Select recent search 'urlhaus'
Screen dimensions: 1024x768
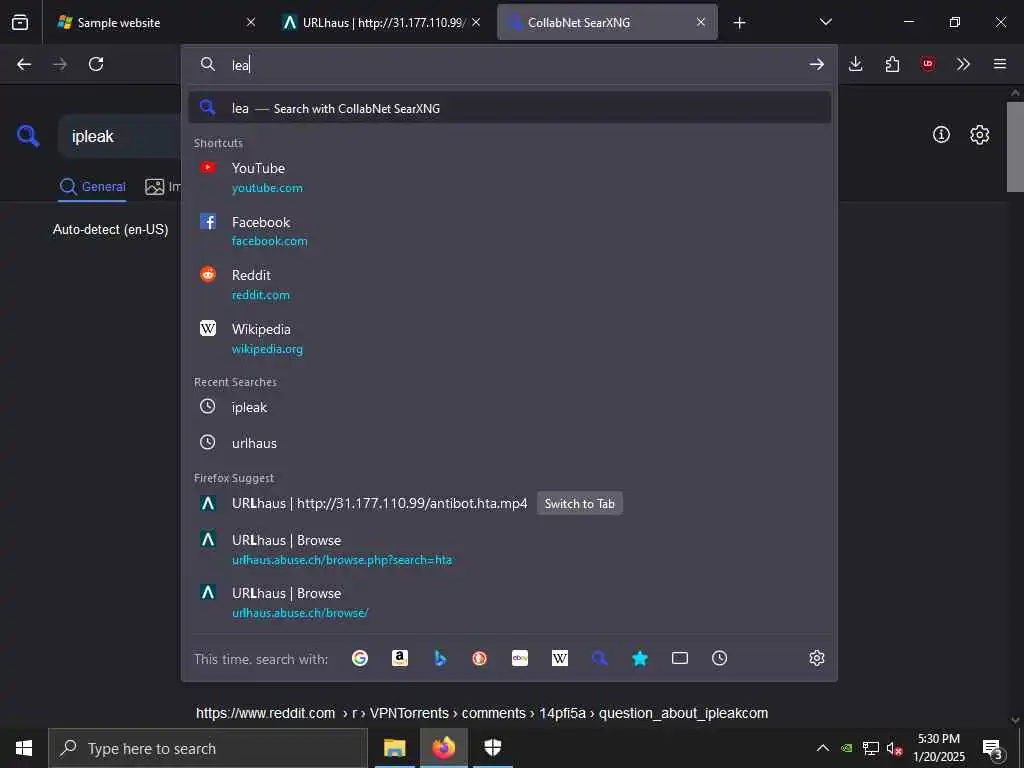pos(509,443)
